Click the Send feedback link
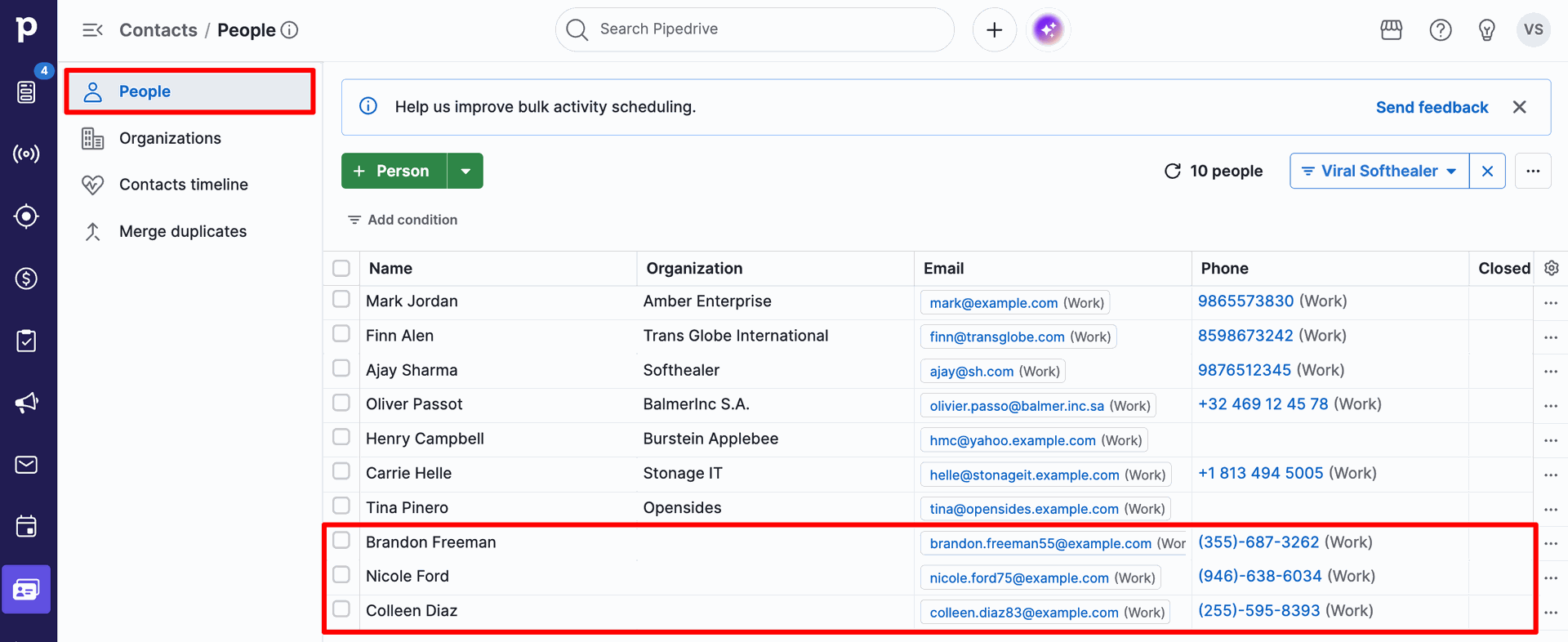Image resolution: width=1568 pixels, height=642 pixels. point(1432,107)
